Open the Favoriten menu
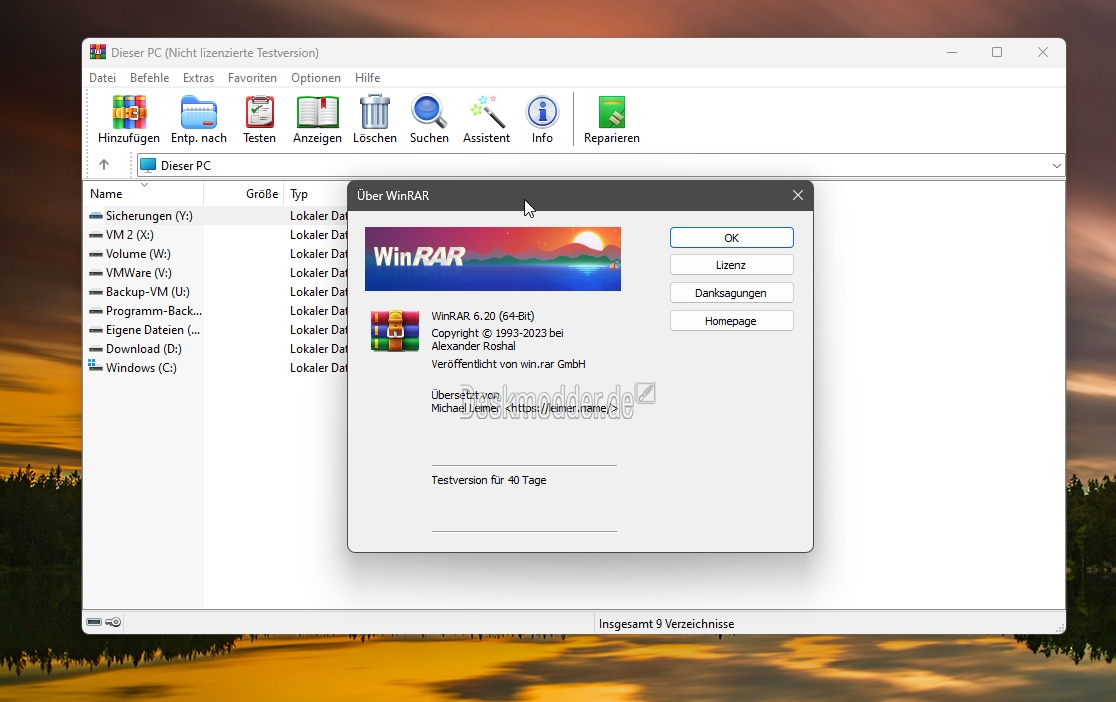The height and width of the screenshot is (702, 1116). point(252,78)
